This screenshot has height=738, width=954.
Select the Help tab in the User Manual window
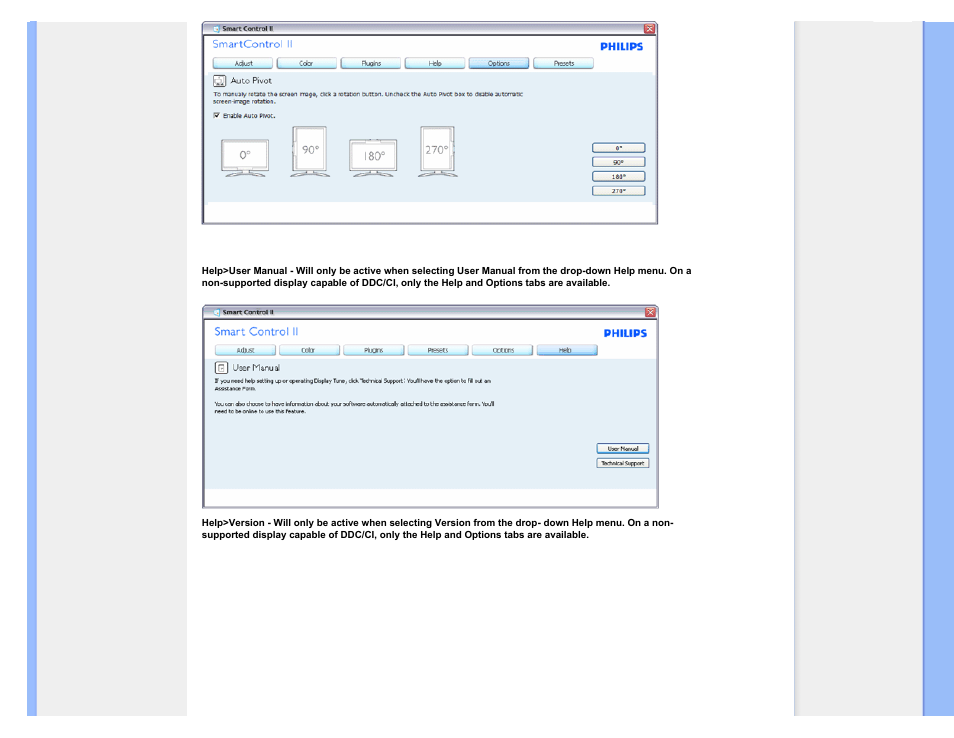click(x=567, y=350)
